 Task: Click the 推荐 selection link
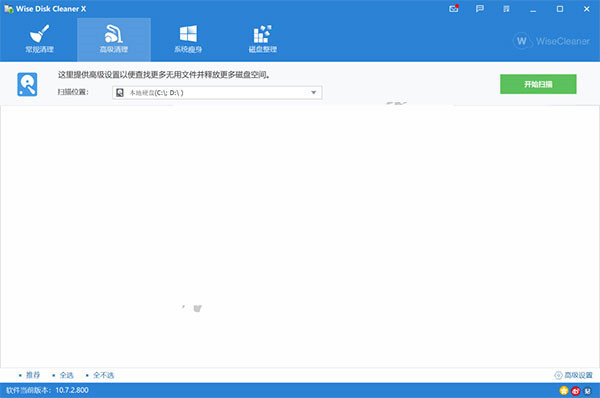pyautogui.click(x=33, y=375)
